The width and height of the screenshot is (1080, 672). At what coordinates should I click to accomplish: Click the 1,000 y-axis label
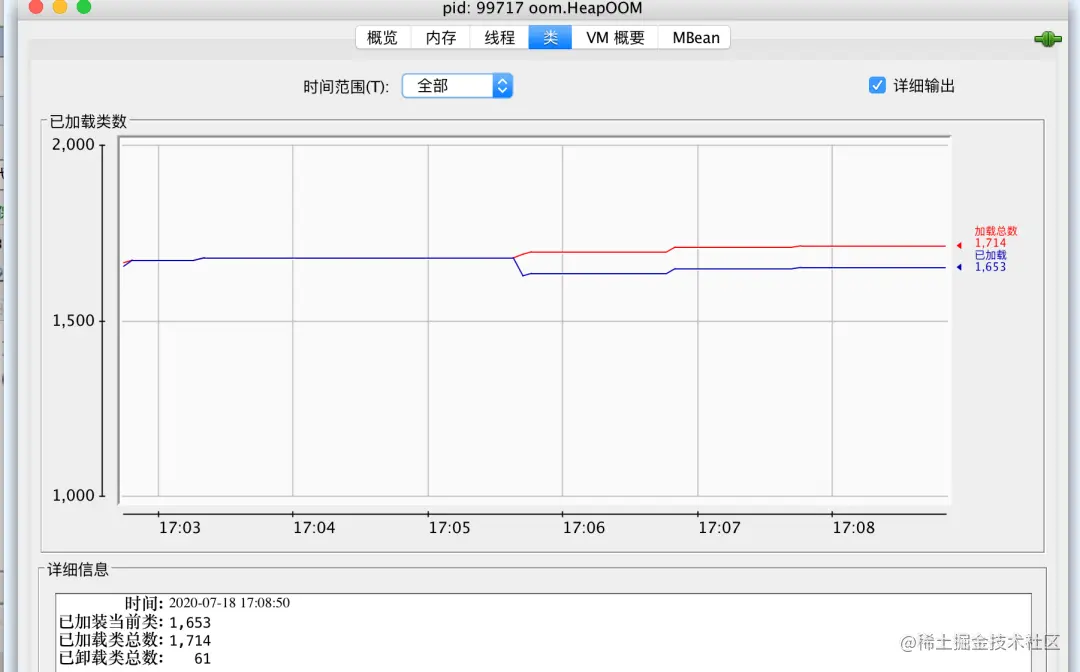[x=73, y=495]
